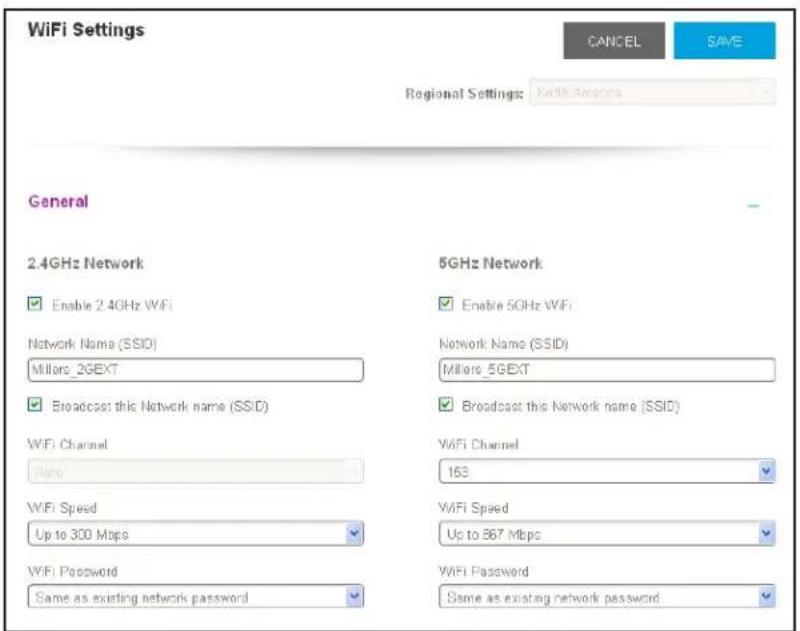
Task: Toggle 2.4GHz Broadcast this Network name checkbox
Action: (x=35, y=405)
